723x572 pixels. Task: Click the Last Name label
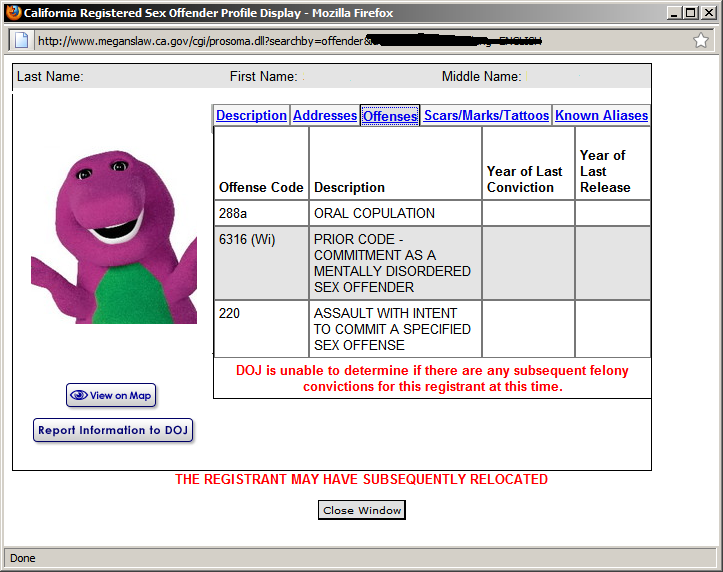(x=50, y=77)
